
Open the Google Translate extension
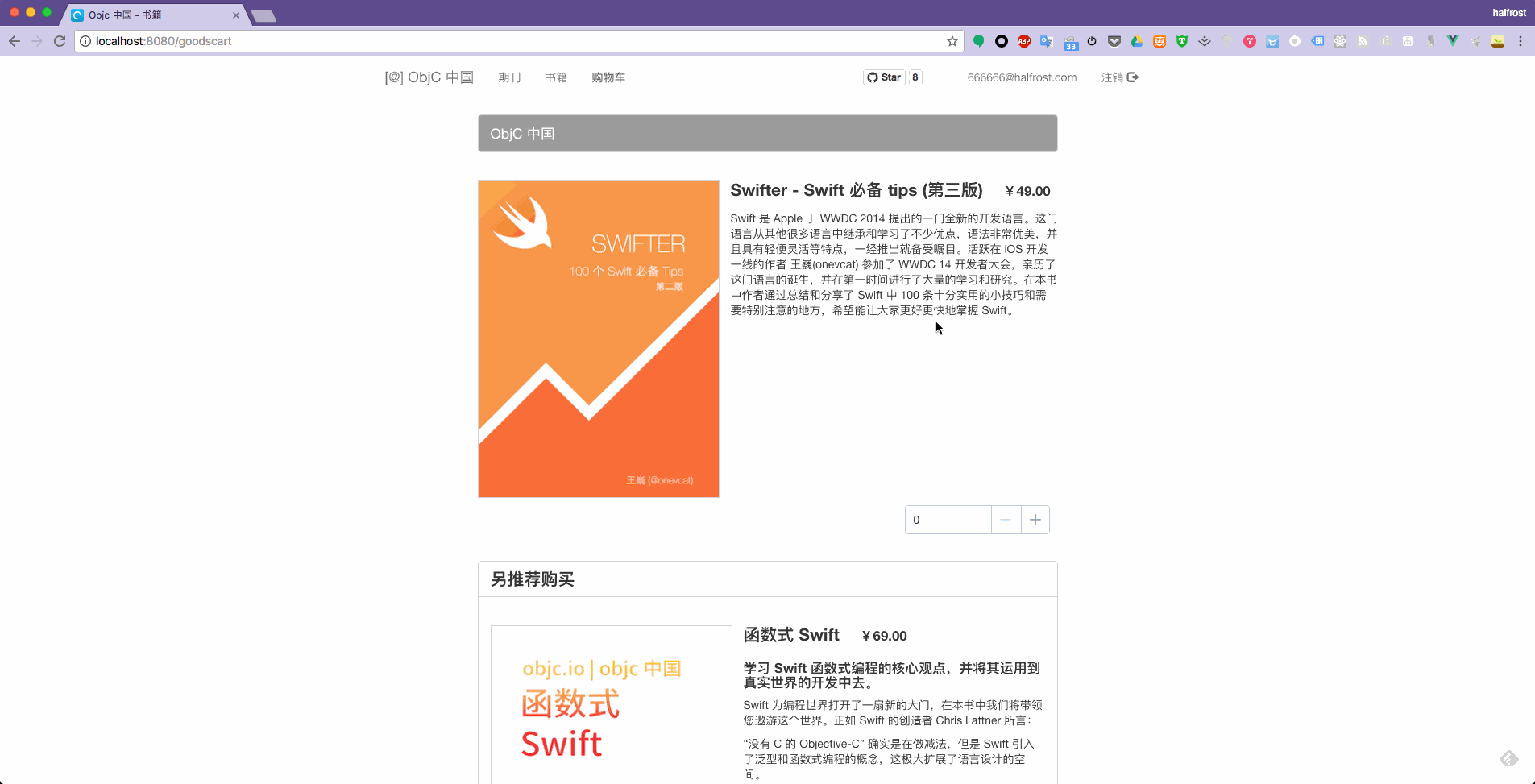click(1047, 41)
